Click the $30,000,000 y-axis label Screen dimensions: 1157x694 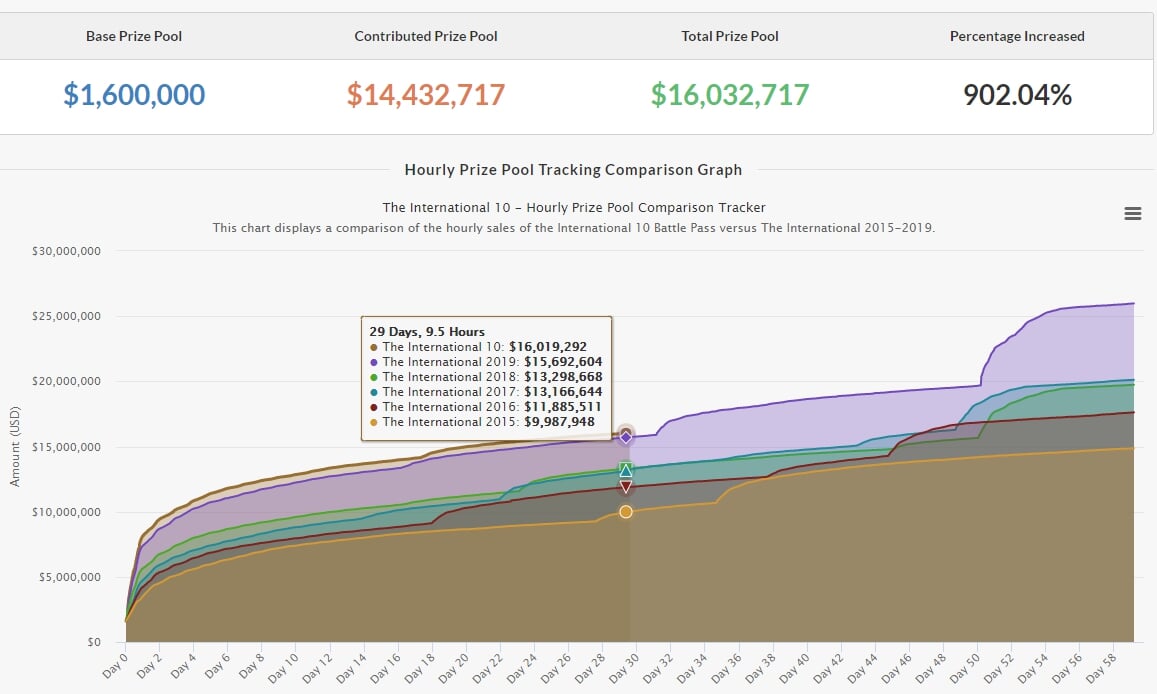pyautogui.click(x=66, y=251)
